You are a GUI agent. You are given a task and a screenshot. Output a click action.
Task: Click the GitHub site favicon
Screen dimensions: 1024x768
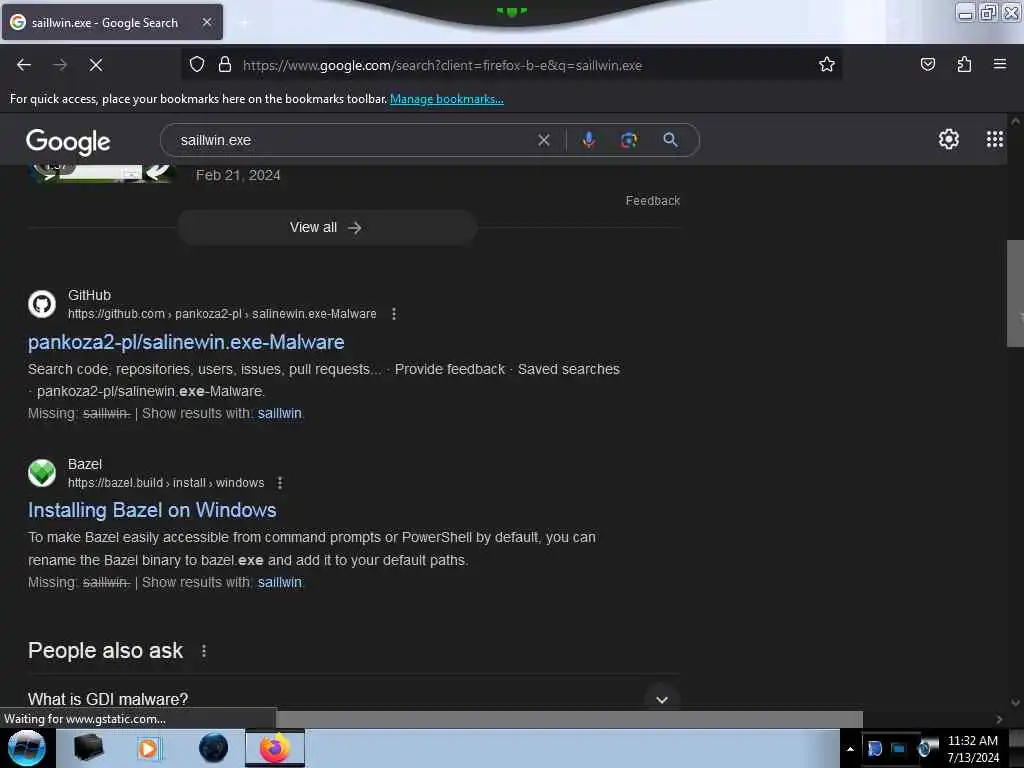tap(42, 304)
